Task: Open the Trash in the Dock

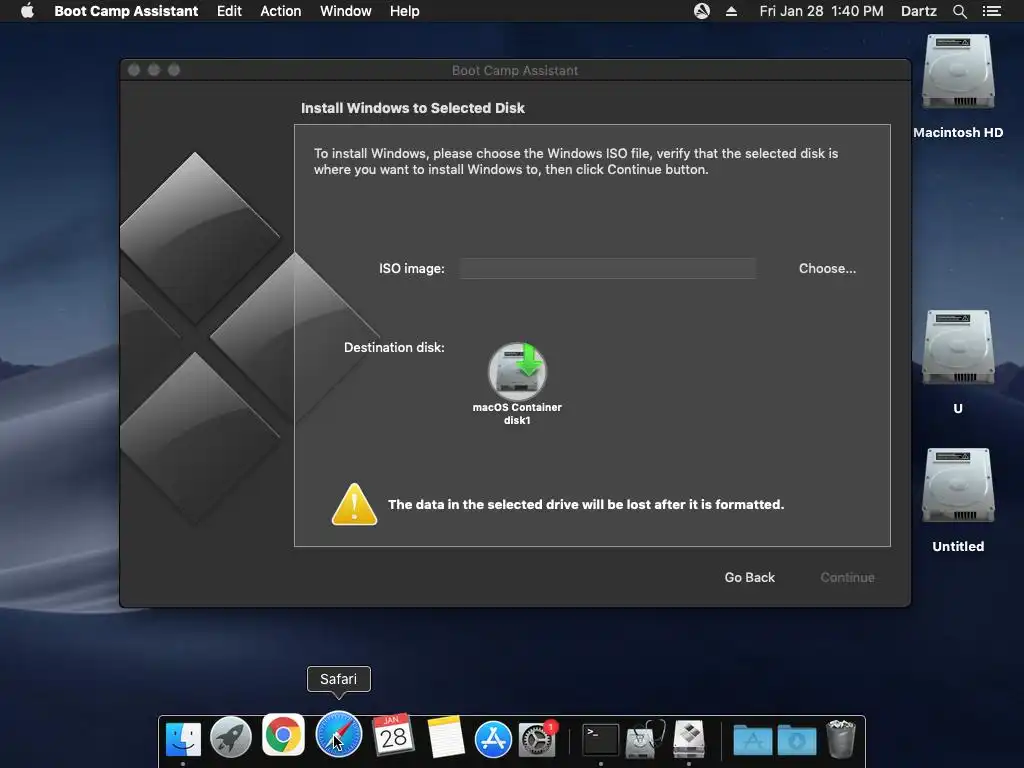Action: tap(840, 739)
